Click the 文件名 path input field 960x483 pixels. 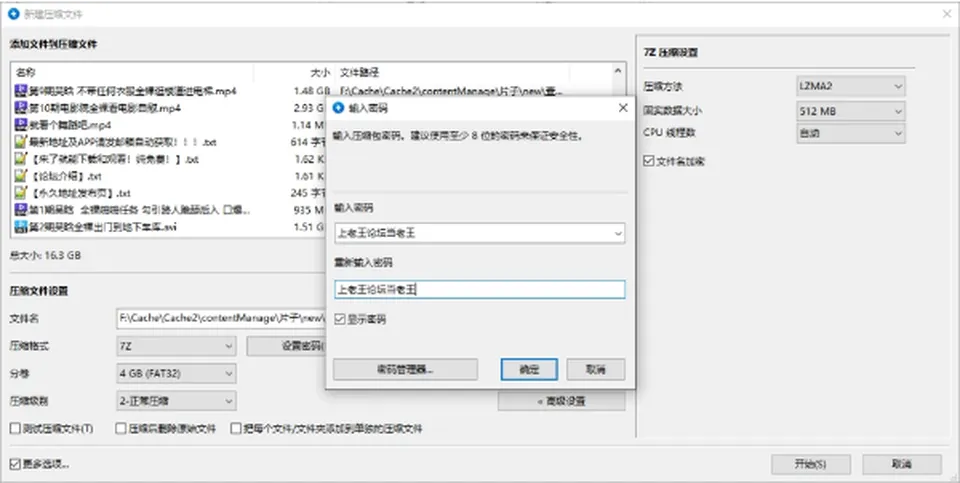coord(222,318)
